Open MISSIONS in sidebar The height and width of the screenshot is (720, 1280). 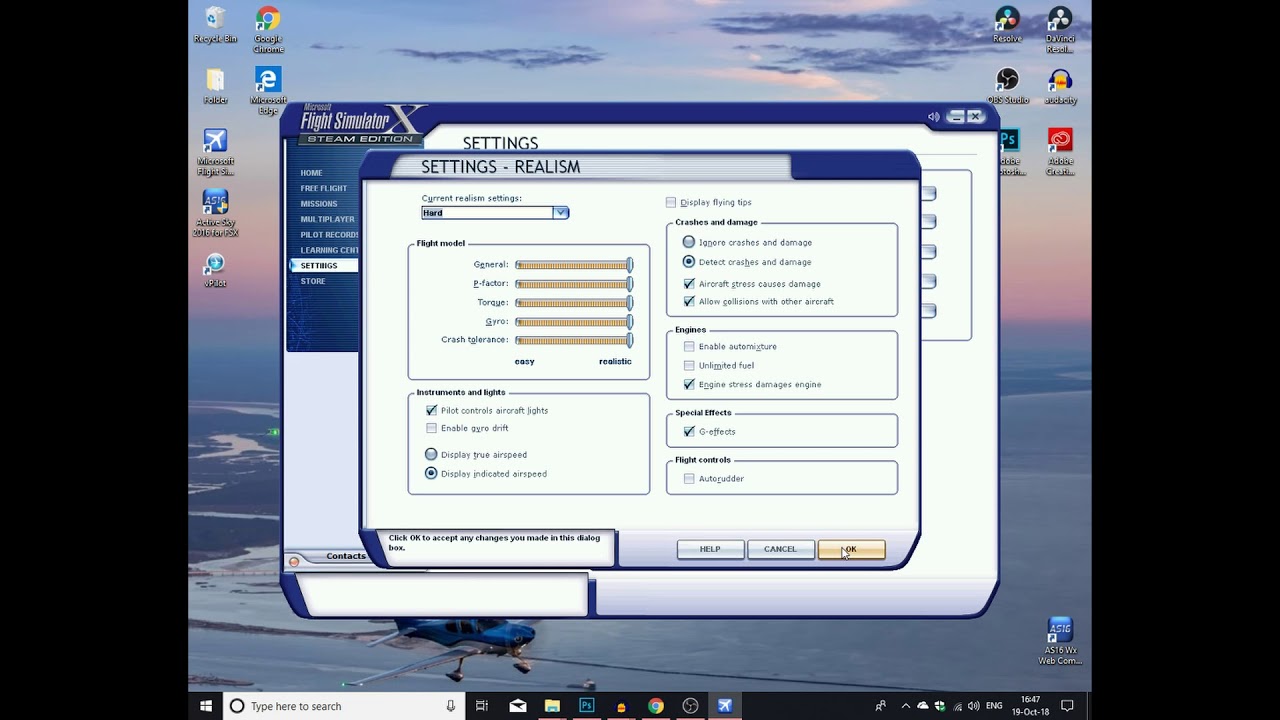pyautogui.click(x=319, y=204)
